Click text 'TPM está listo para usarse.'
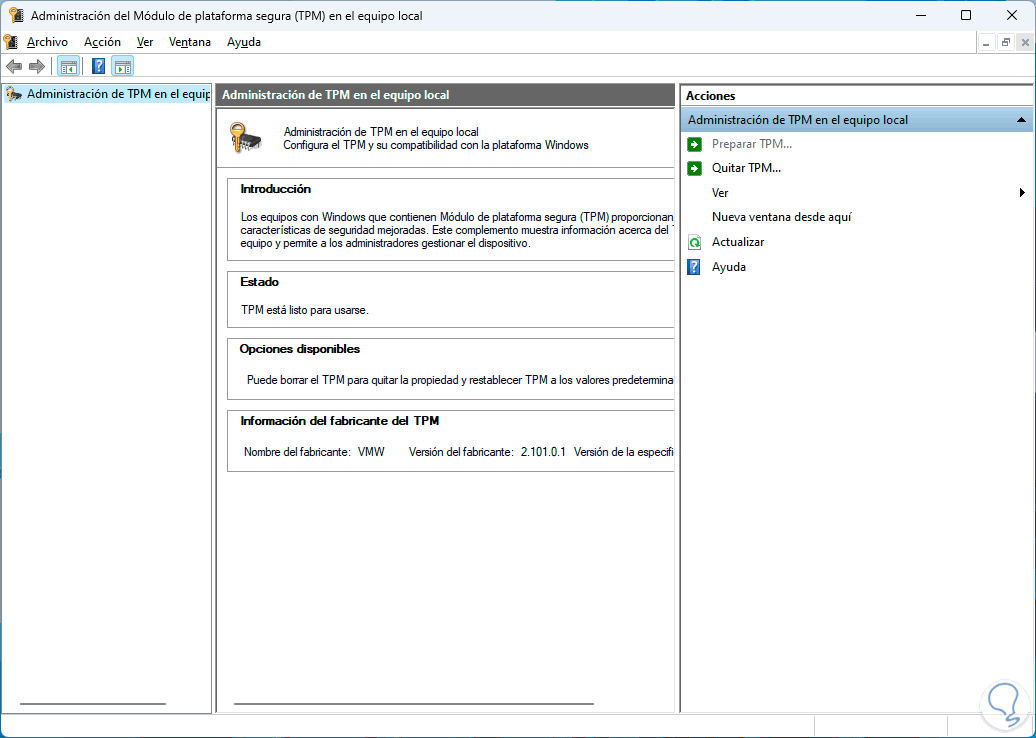This screenshot has width=1036, height=738. (305, 310)
